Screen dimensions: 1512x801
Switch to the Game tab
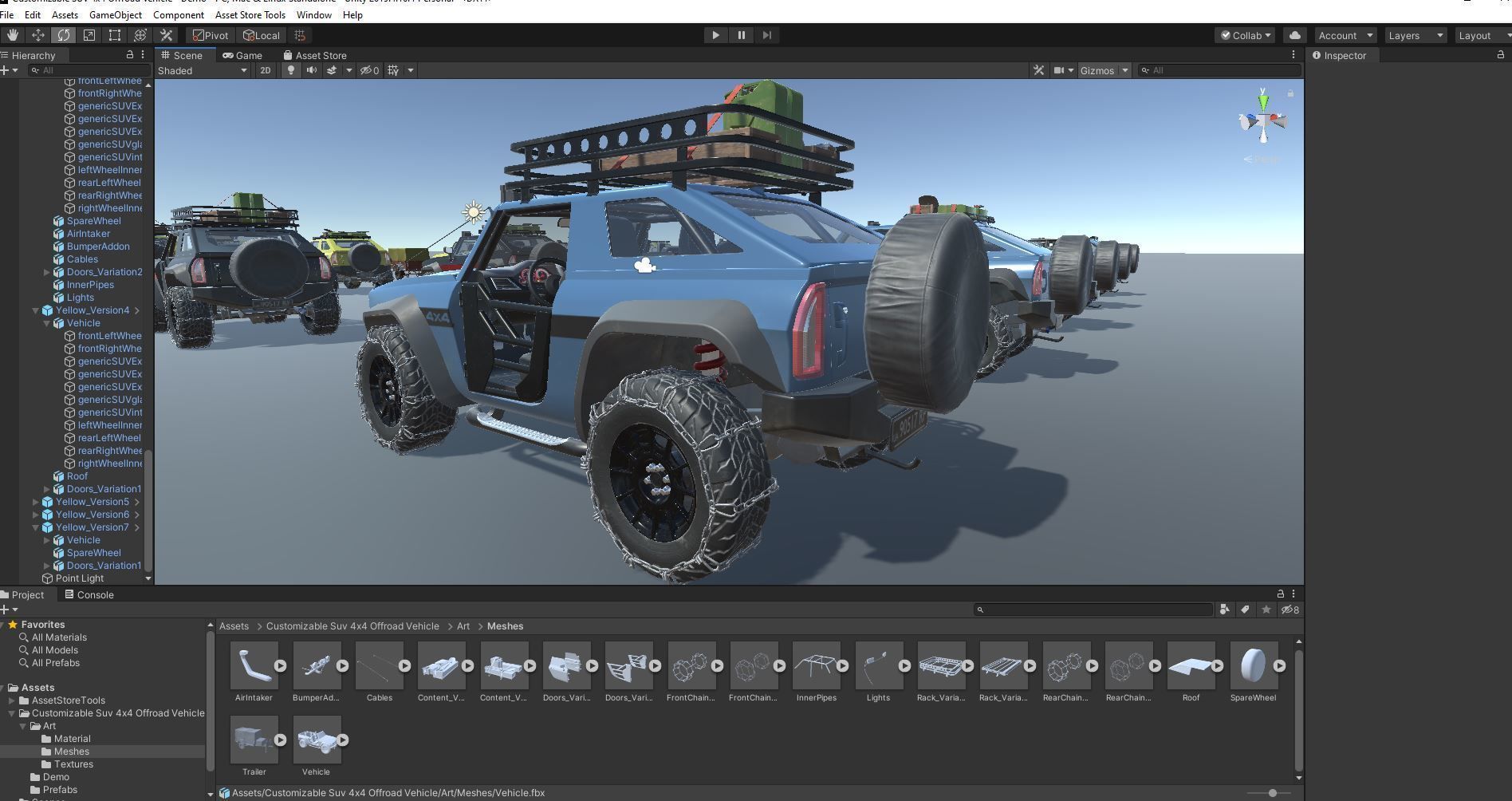[x=242, y=55]
